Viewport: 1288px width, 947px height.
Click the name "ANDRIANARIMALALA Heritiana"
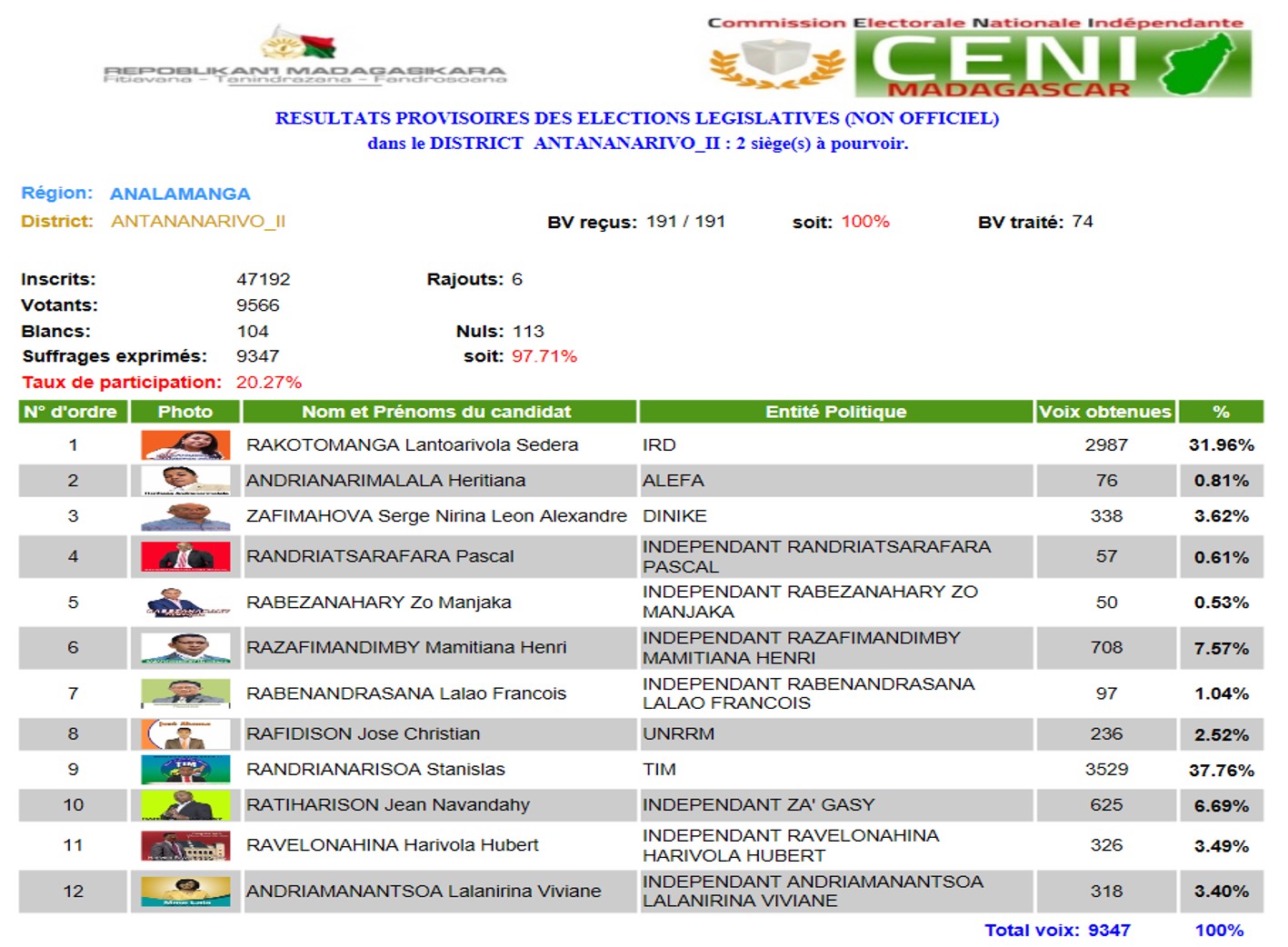[386, 481]
